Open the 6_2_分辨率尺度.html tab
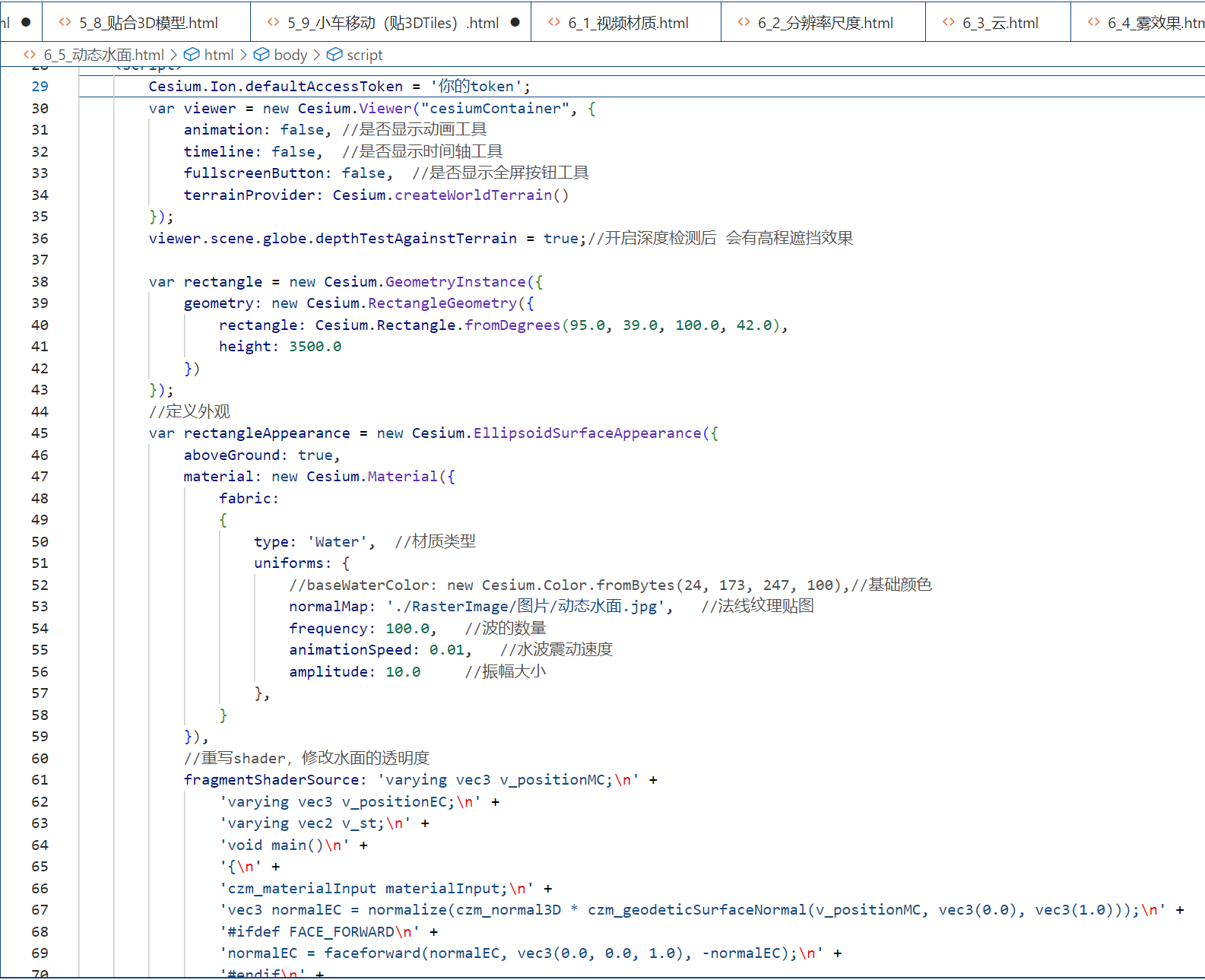Image resolution: width=1205 pixels, height=980 pixels. click(x=823, y=23)
